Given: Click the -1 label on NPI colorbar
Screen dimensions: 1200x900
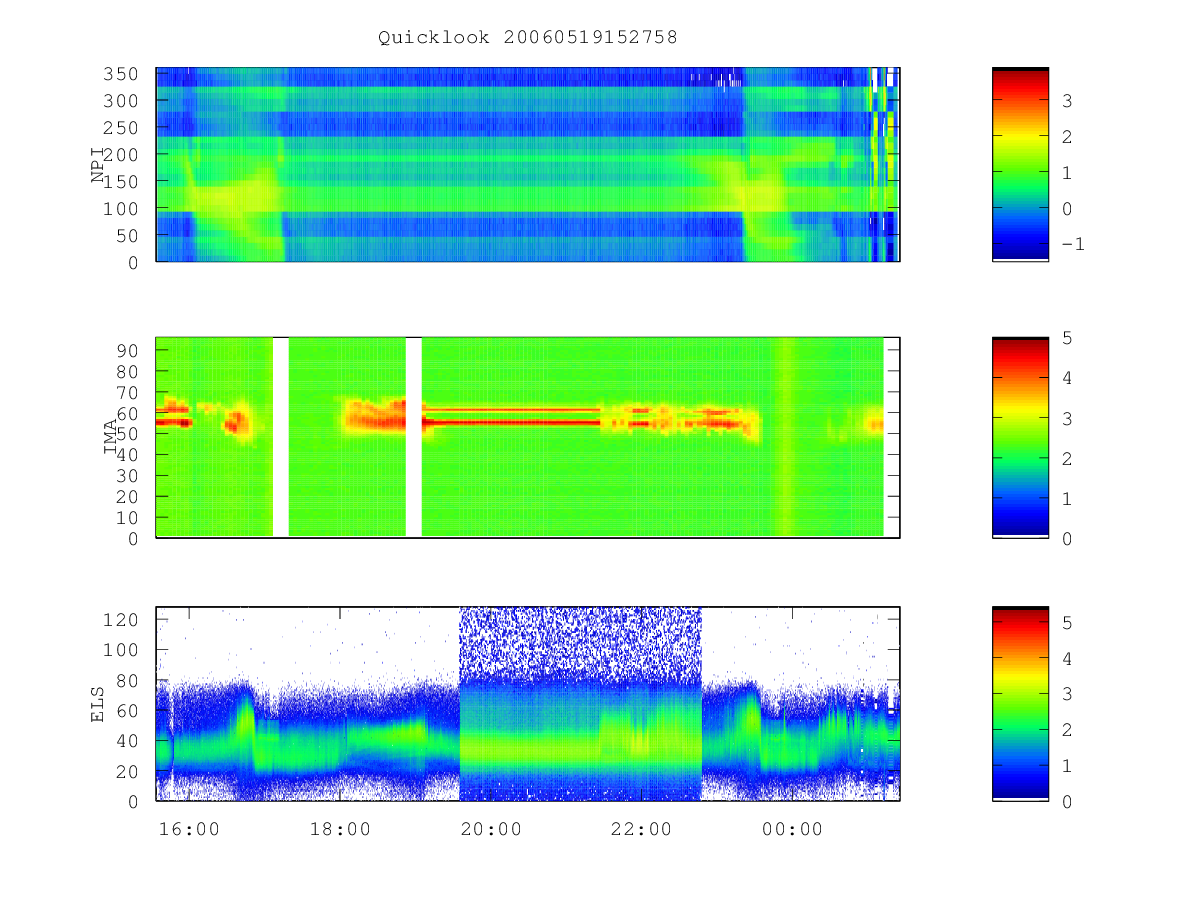Looking at the screenshot, I should click(x=1073, y=244).
